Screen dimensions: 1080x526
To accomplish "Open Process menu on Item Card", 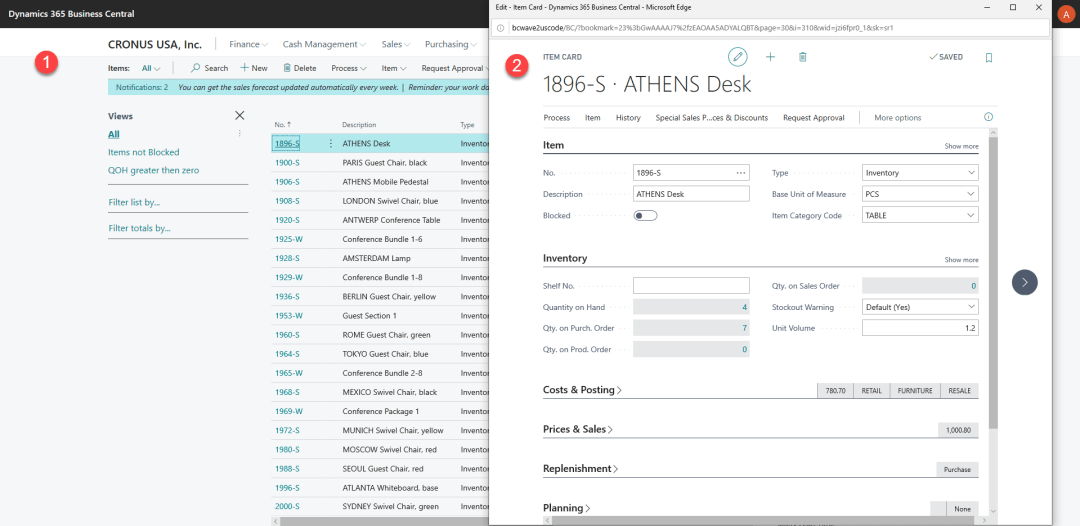I will click(x=557, y=118).
